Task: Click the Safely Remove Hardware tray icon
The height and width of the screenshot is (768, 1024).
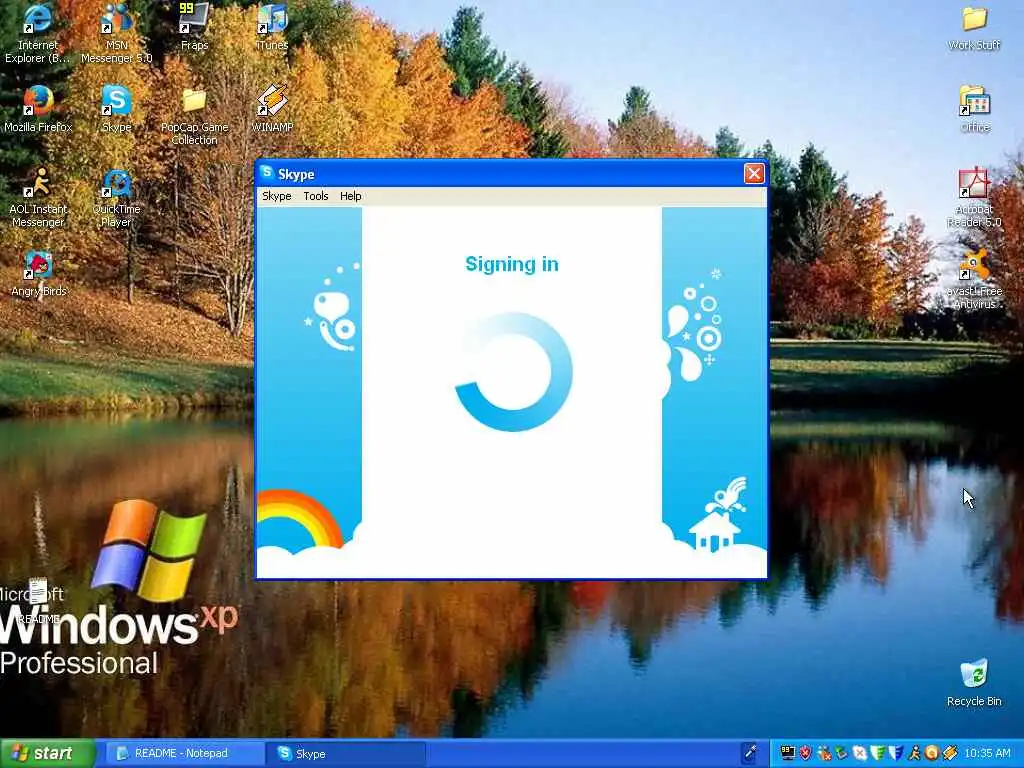Action: pyautogui.click(x=842, y=753)
